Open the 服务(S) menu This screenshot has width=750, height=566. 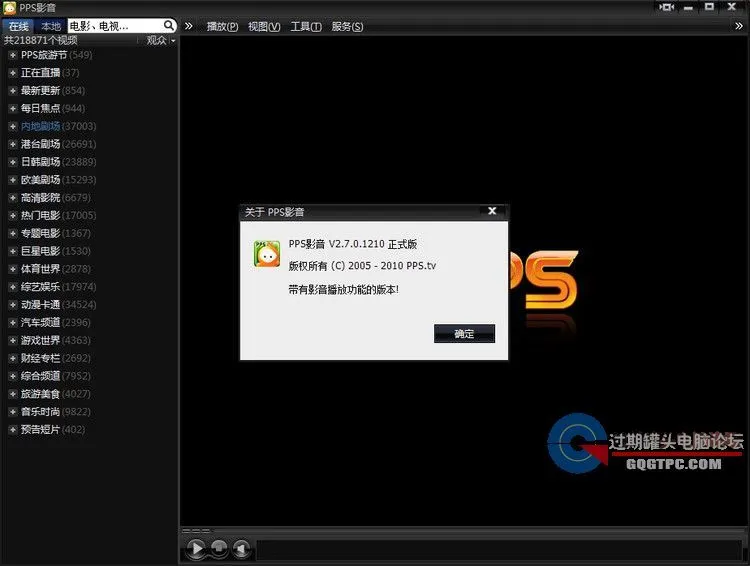click(x=347, y=27)
